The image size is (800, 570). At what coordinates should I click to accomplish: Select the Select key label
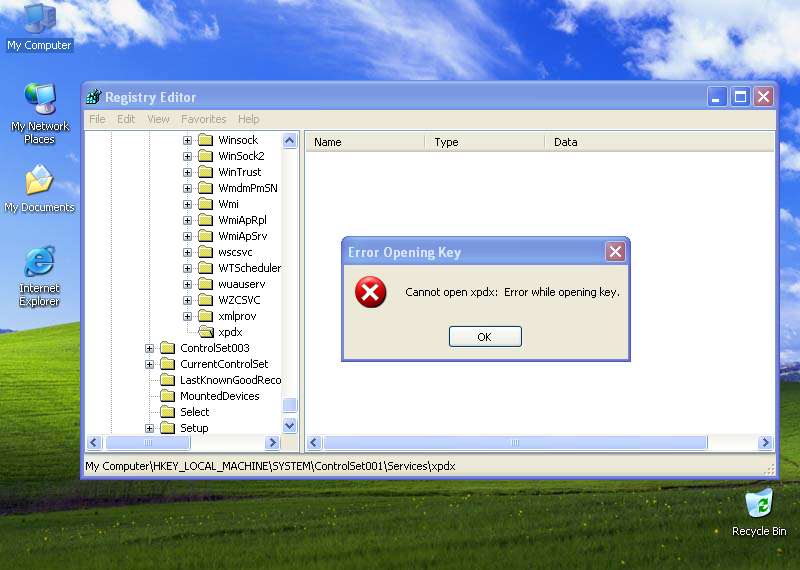point(194,412)
